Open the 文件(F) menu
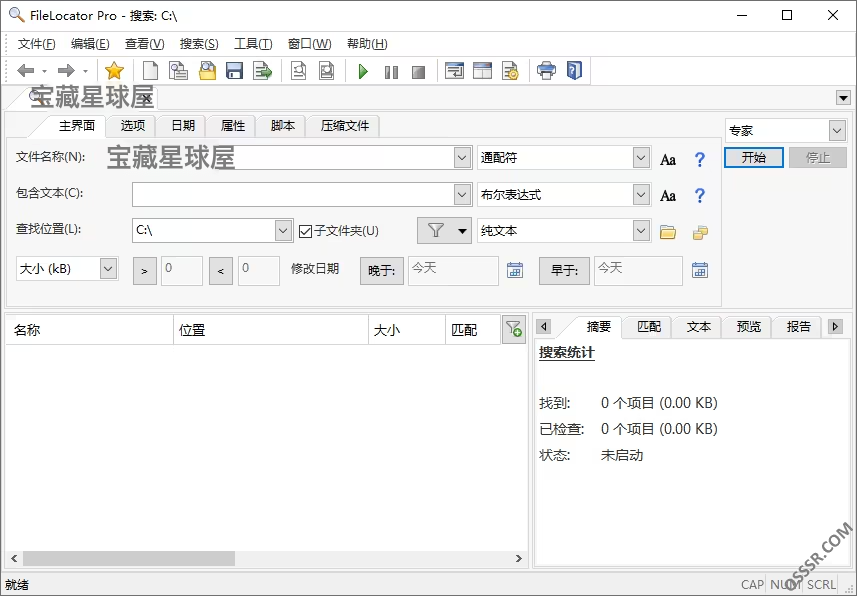The width and height of the screenshot is (857, 596). tap(36, 44)
